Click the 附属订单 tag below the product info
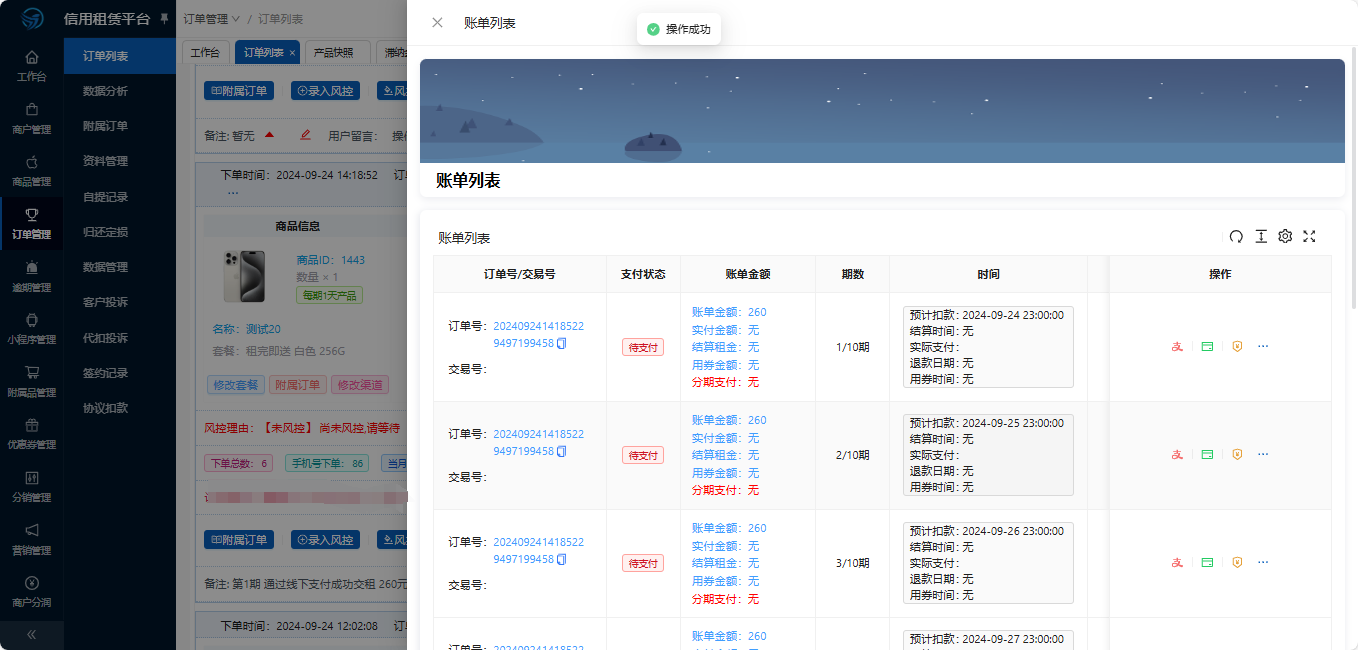Image resolution: width=1358 pixels, height=650 pixels. pos(298,385)
